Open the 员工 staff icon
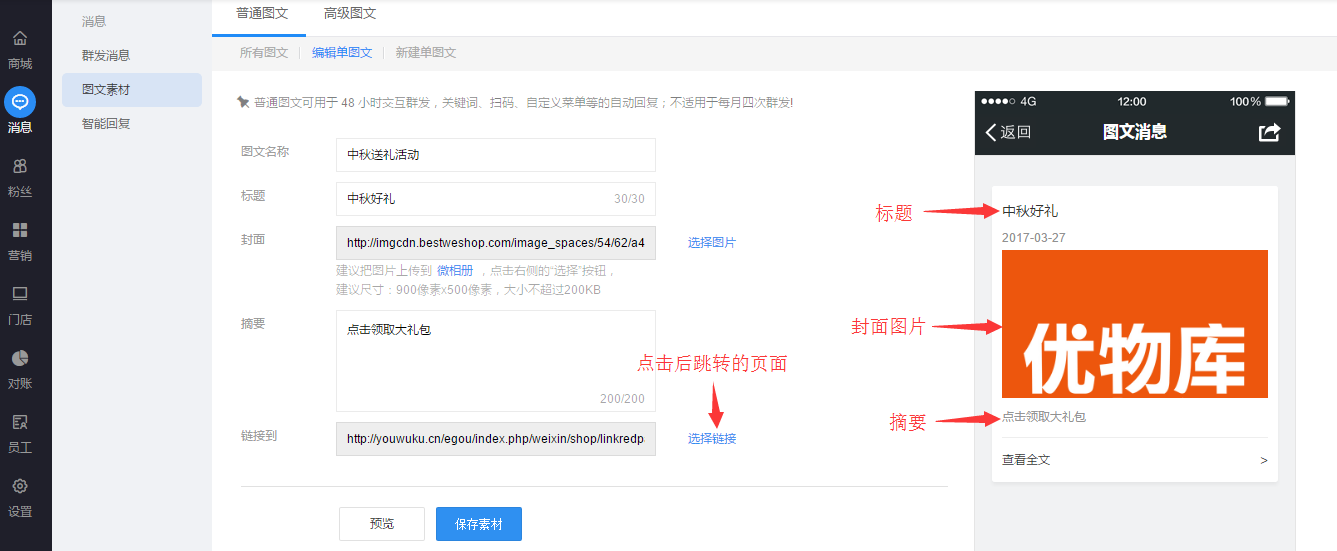 click(x=20, y=422)
